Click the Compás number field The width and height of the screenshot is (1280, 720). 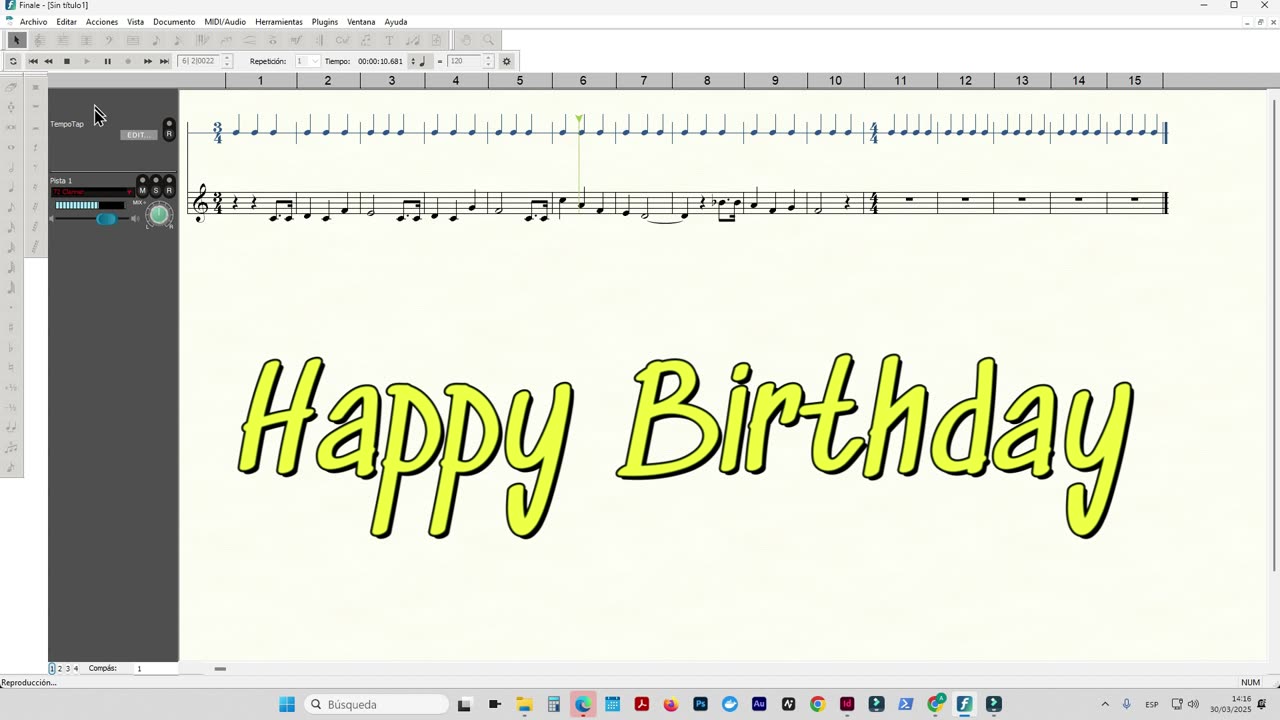(155, 668)
